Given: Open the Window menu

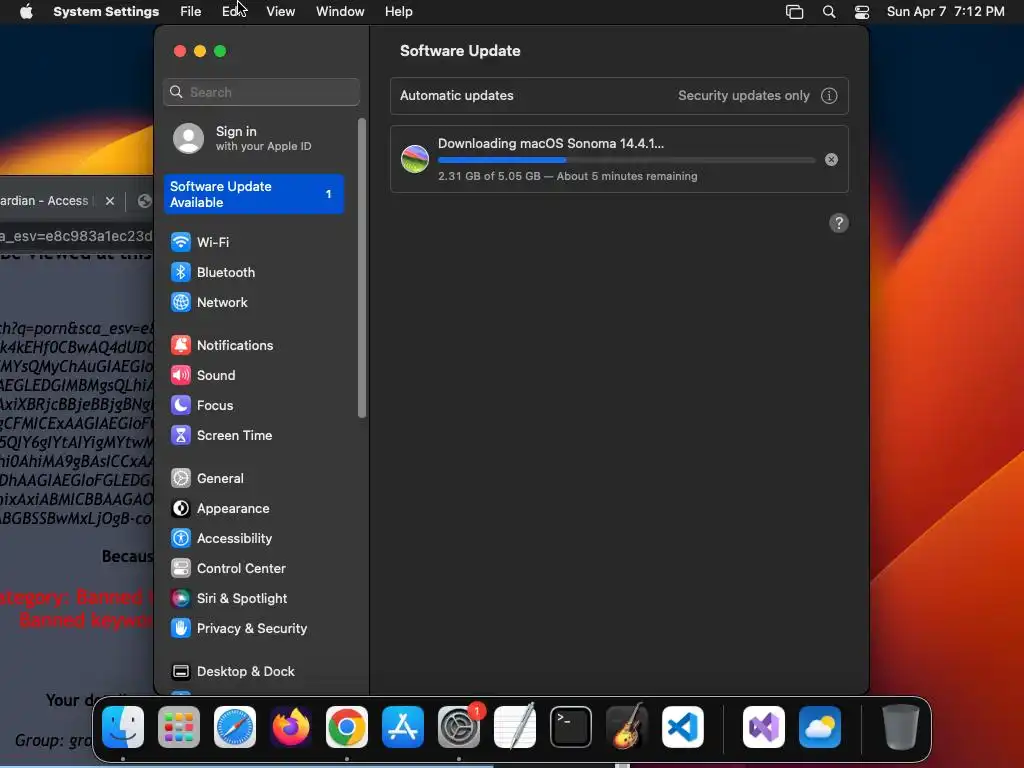Looking at the screenshot, I should (x=340, y=12).
